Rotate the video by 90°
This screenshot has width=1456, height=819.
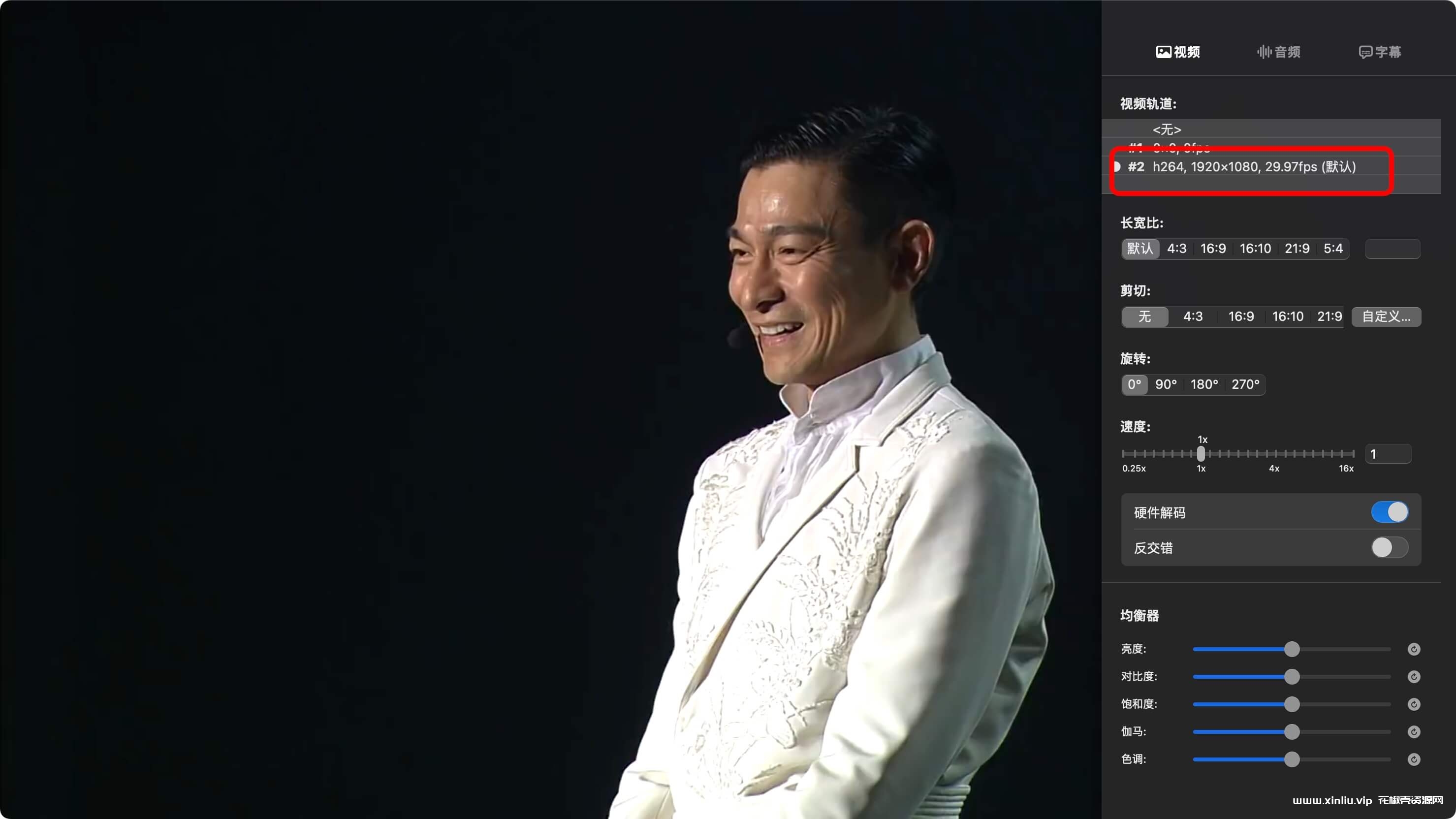1166,384
